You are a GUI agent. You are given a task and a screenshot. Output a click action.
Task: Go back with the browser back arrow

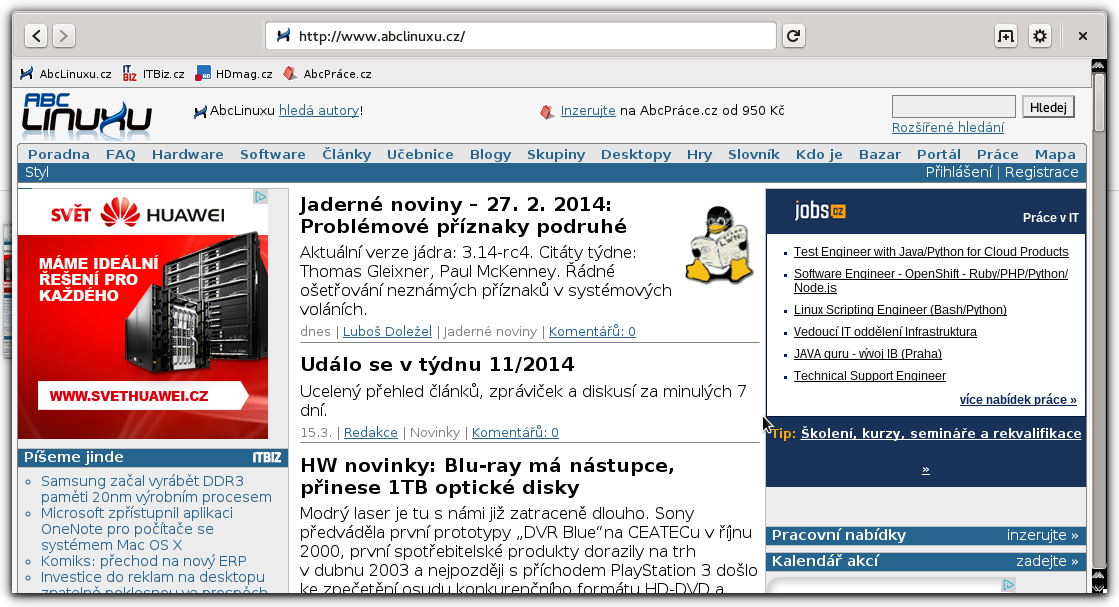click(36, 36)
